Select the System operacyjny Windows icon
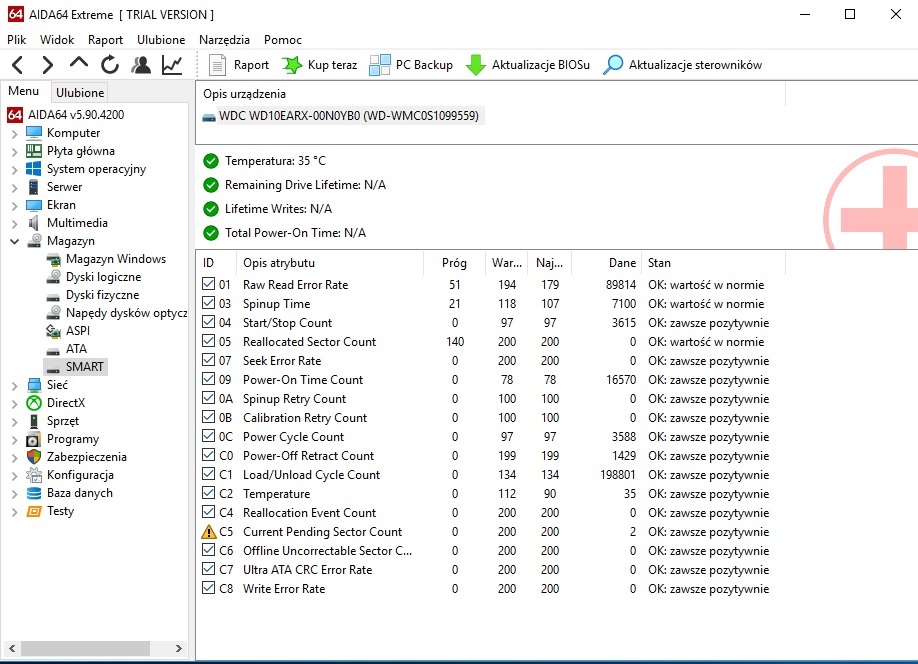Image resolution: width=918 pixels, height=664 pixels. tap(34, 169)
